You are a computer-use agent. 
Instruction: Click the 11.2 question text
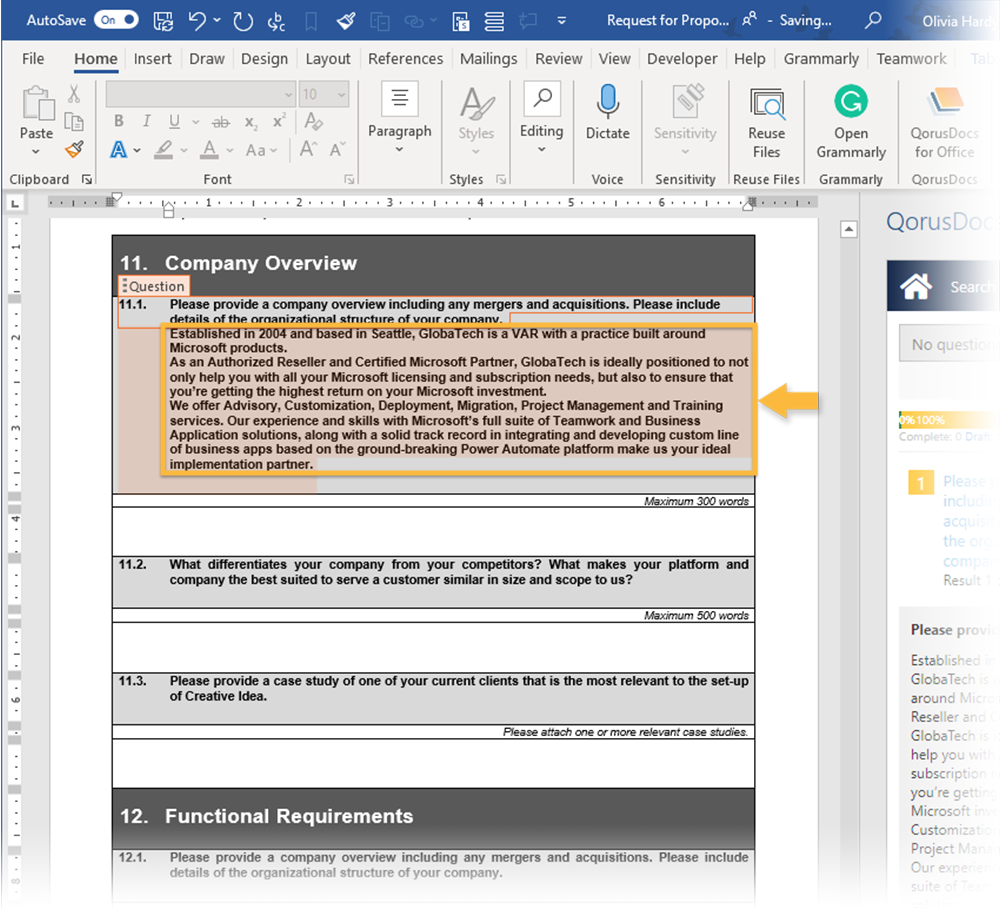point(459,572)
